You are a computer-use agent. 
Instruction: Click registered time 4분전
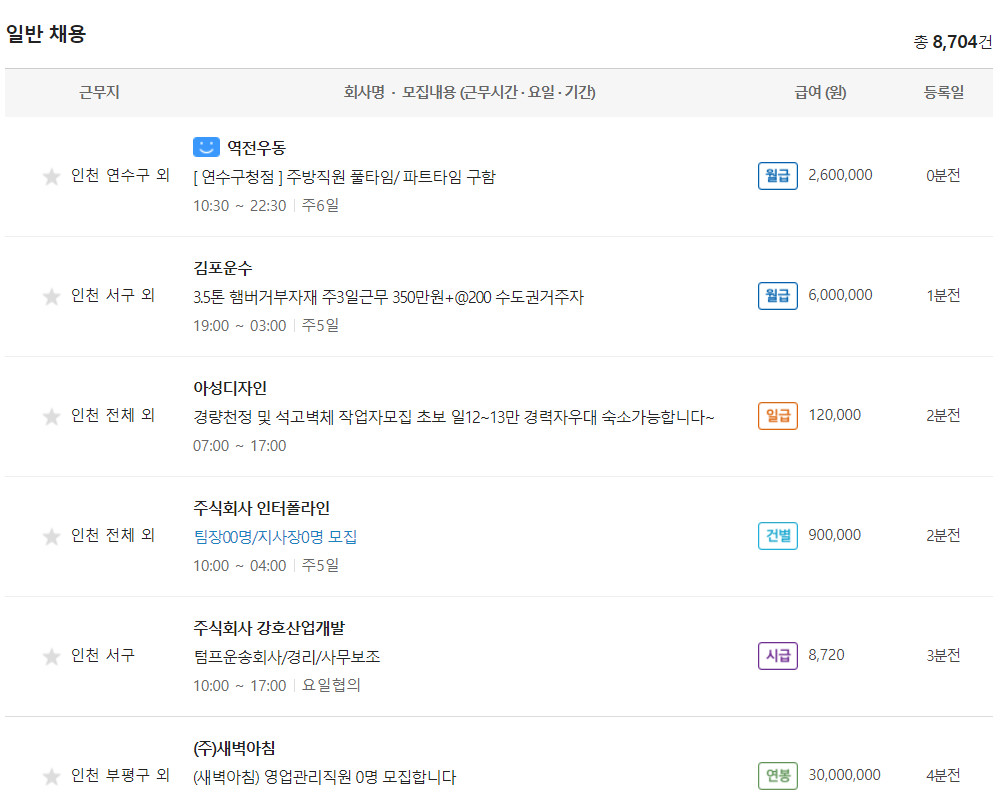coord(943,776)
